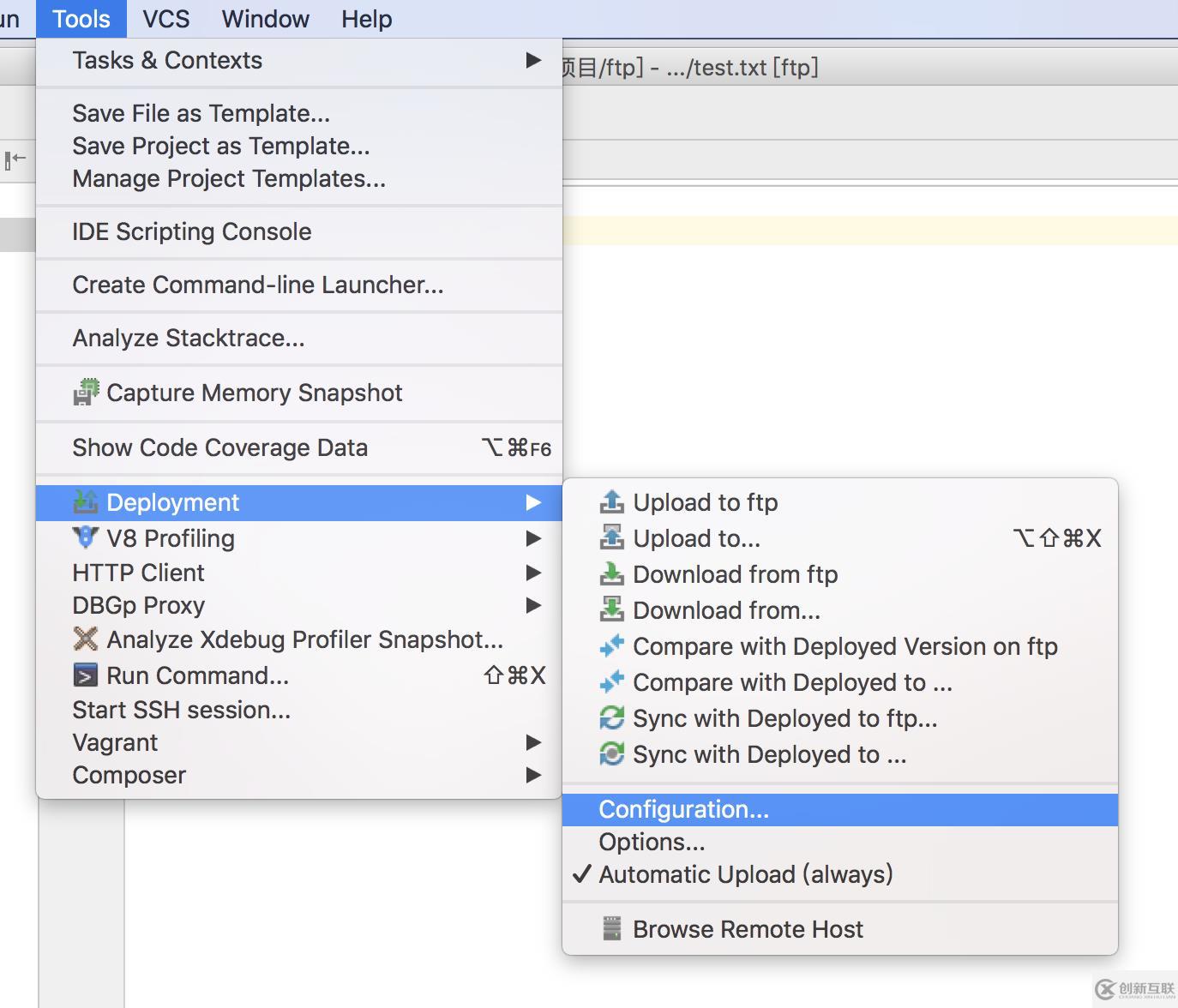
Task: Click the Run Command terminal icon
Action: coord(86,675)
